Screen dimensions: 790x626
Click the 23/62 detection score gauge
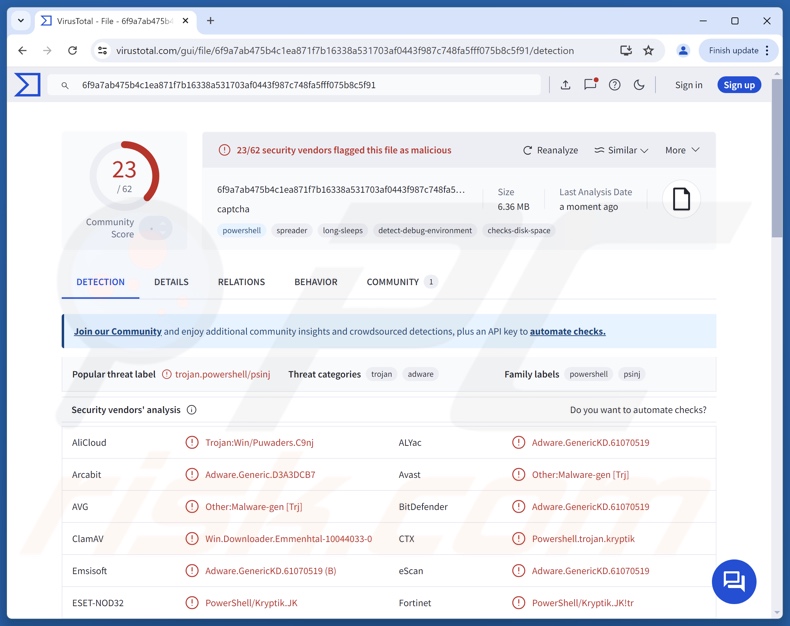click(x=124, y=174)
